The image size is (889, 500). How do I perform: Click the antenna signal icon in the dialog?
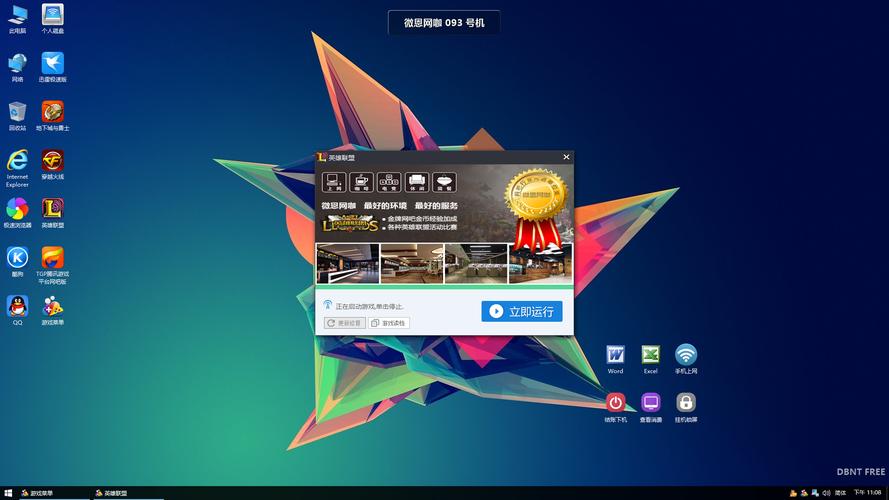[327, 305]
